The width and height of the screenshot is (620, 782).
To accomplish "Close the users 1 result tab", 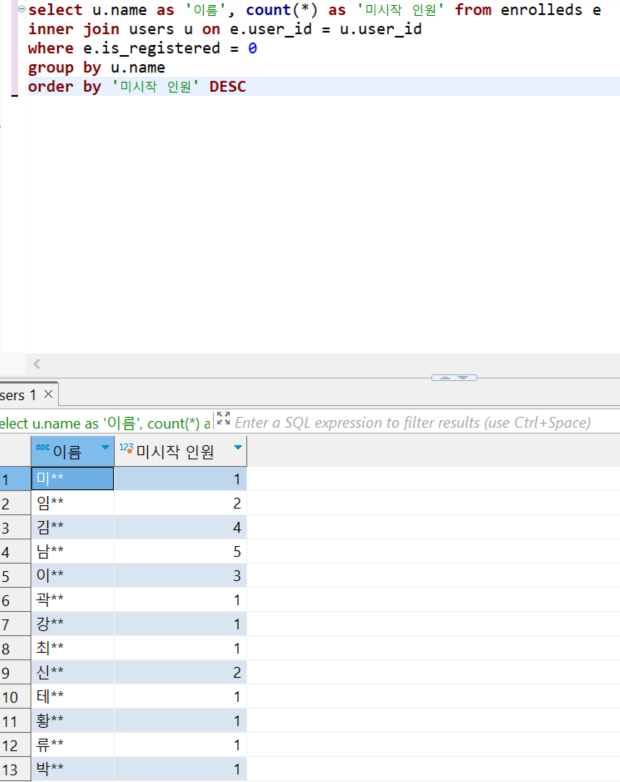I will pyautogui.click(x=48, y=394).
